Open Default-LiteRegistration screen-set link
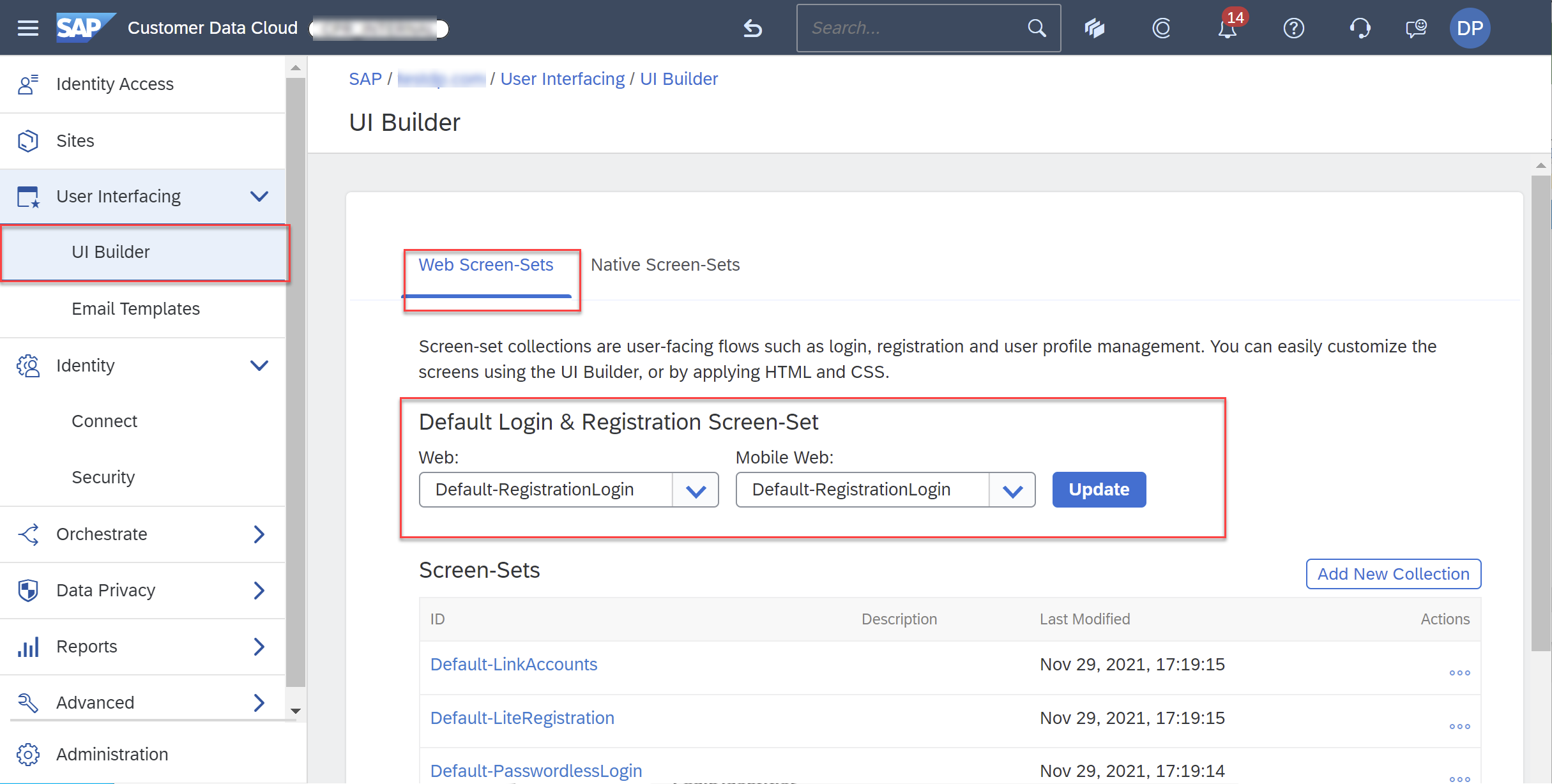The height and width of the screenshot is (784, 1552). (522, 718)
